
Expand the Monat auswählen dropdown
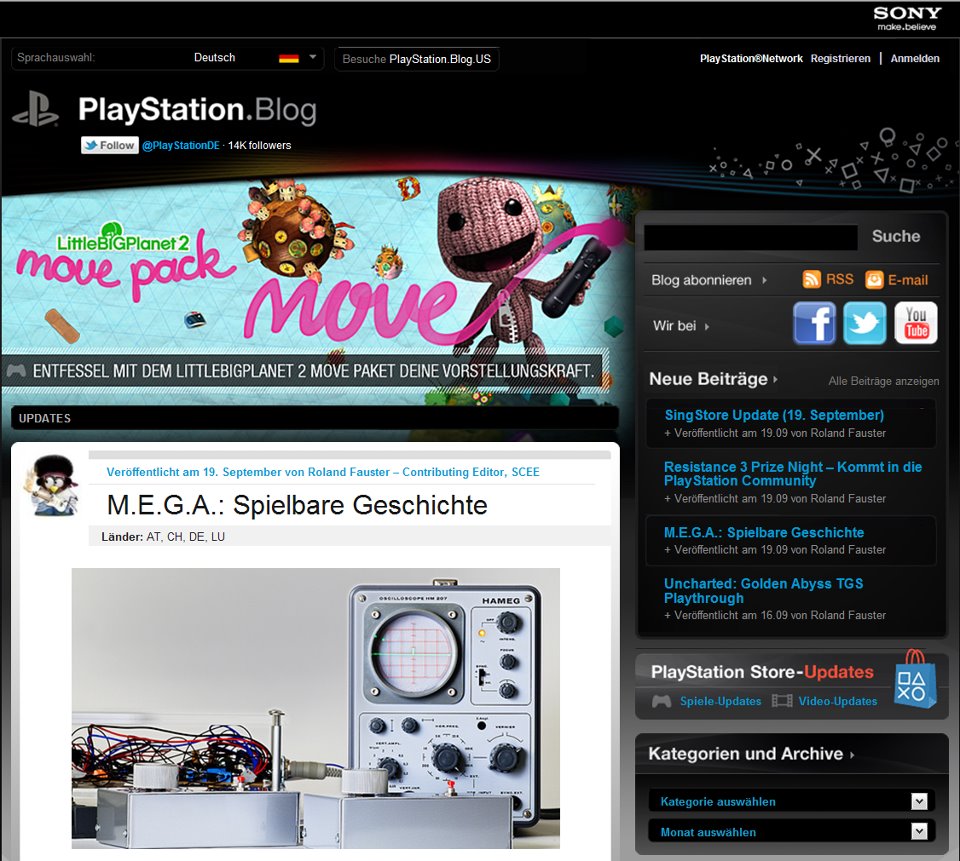pos(919,831)
